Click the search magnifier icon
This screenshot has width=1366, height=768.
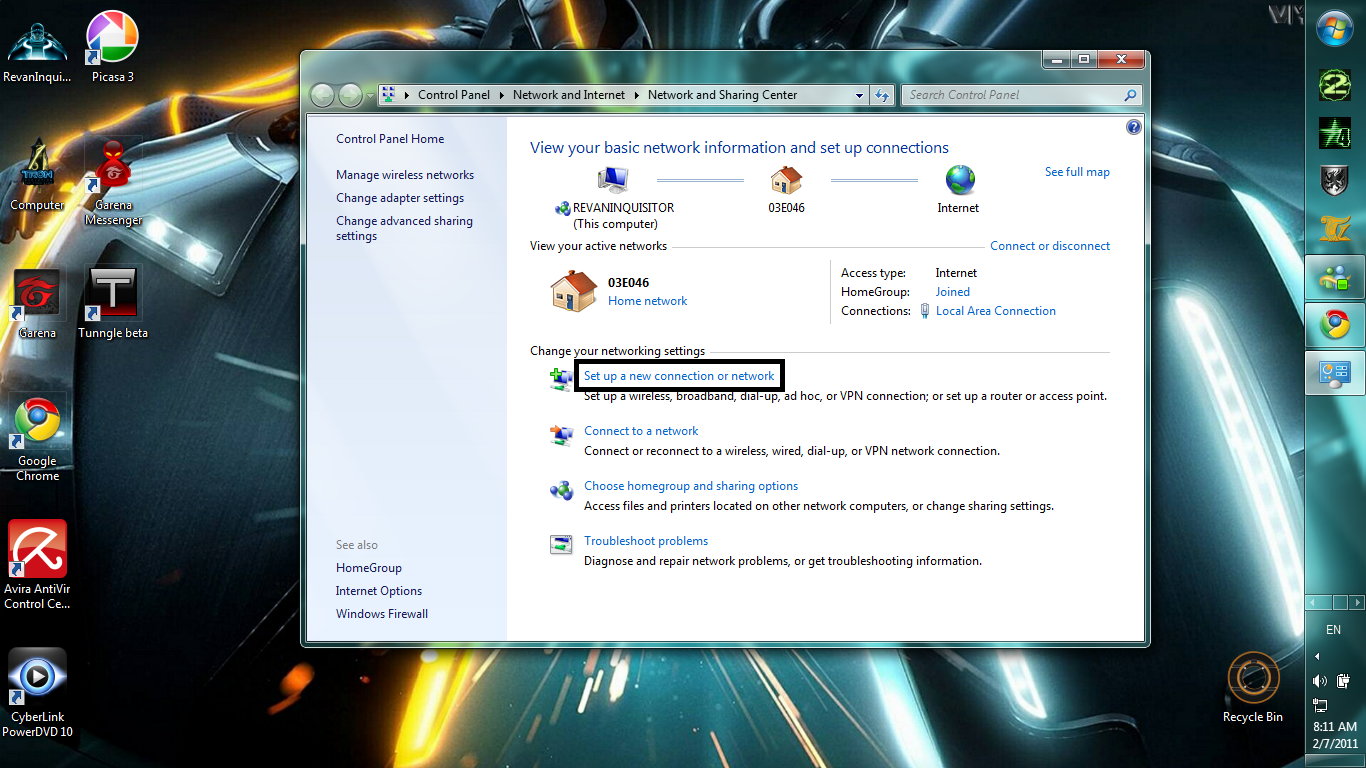(x=1130, y=95)
